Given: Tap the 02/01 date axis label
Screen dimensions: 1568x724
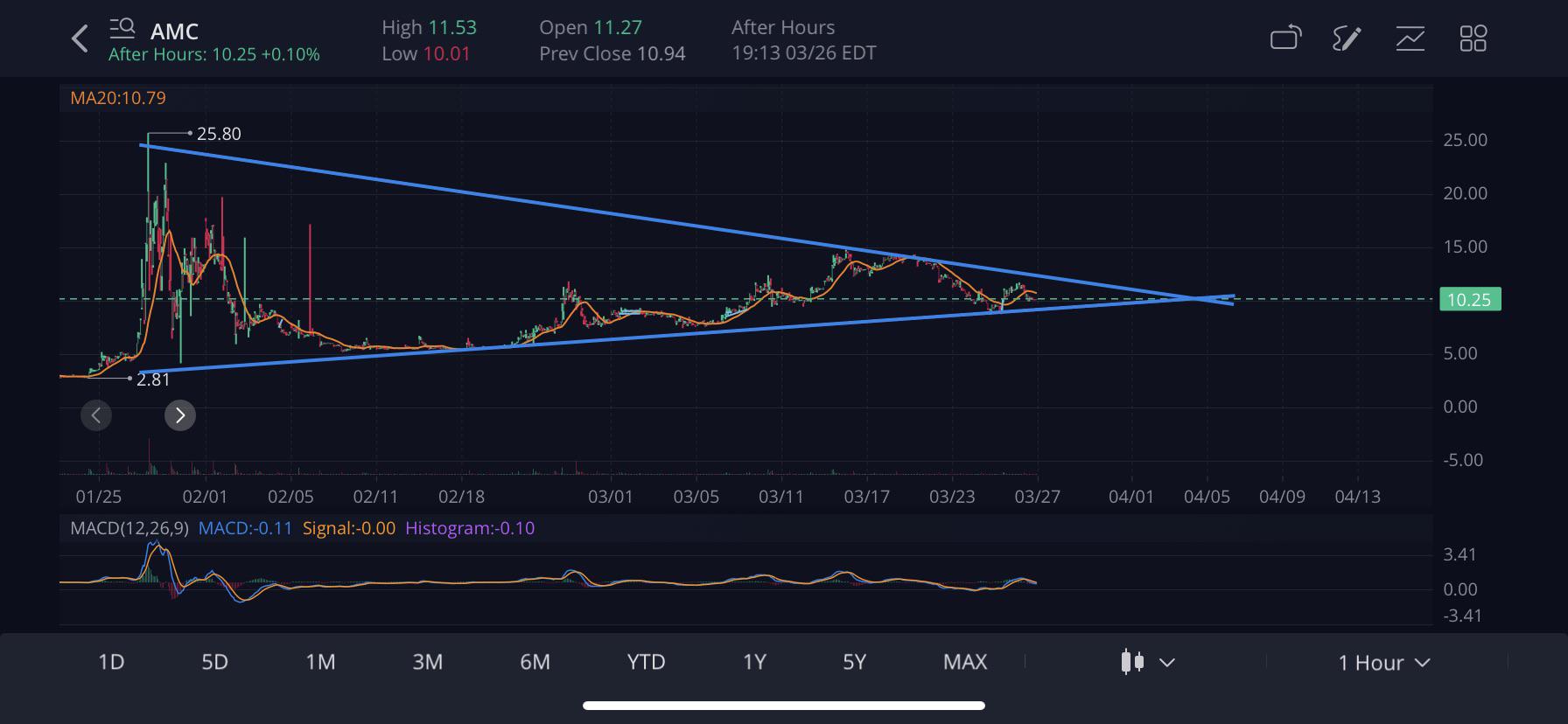Looking at the screenshot, I should [x=205, y=497].
